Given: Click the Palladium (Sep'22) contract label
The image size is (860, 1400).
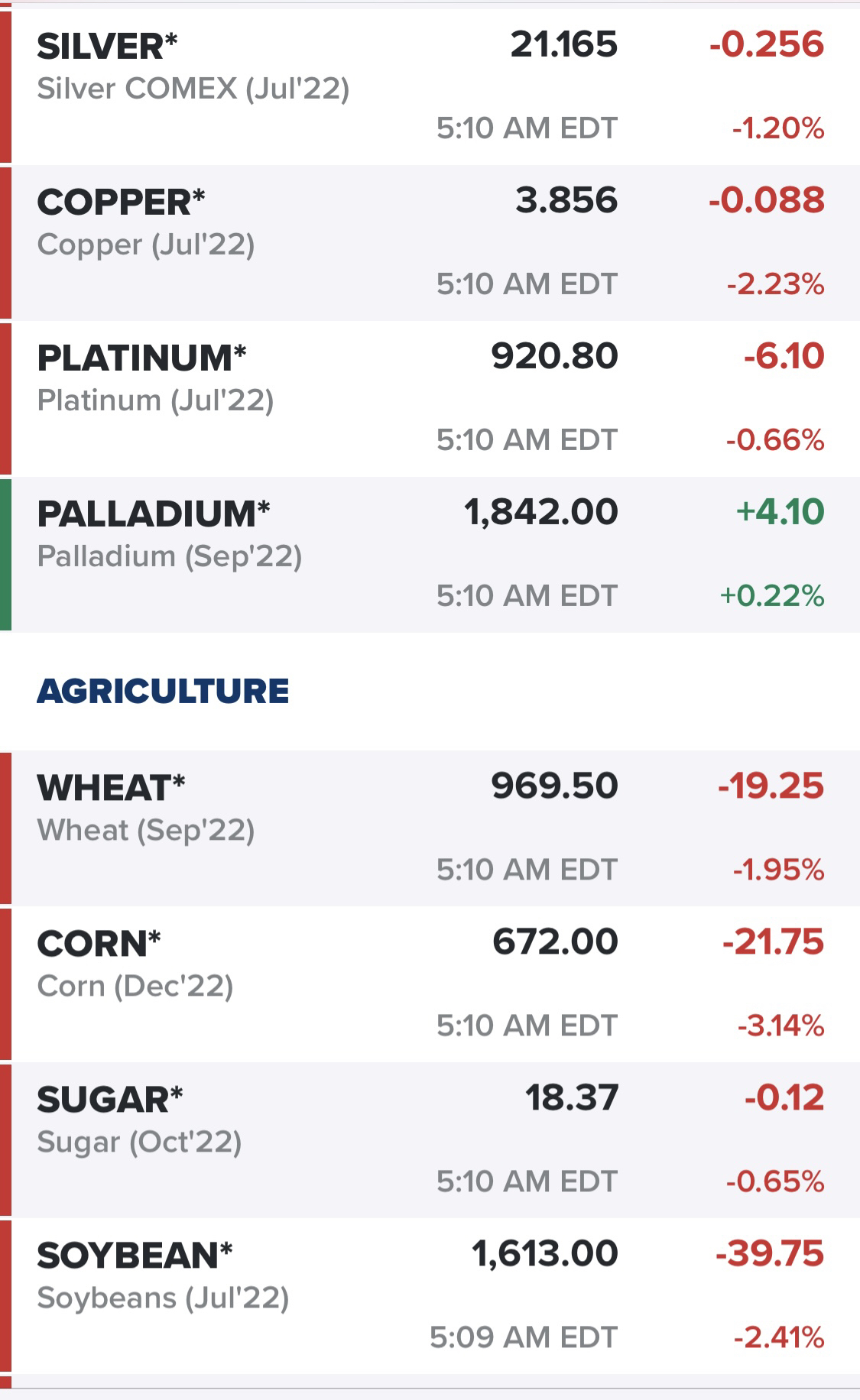Looking at the screenshot, I should pos(170,556).
